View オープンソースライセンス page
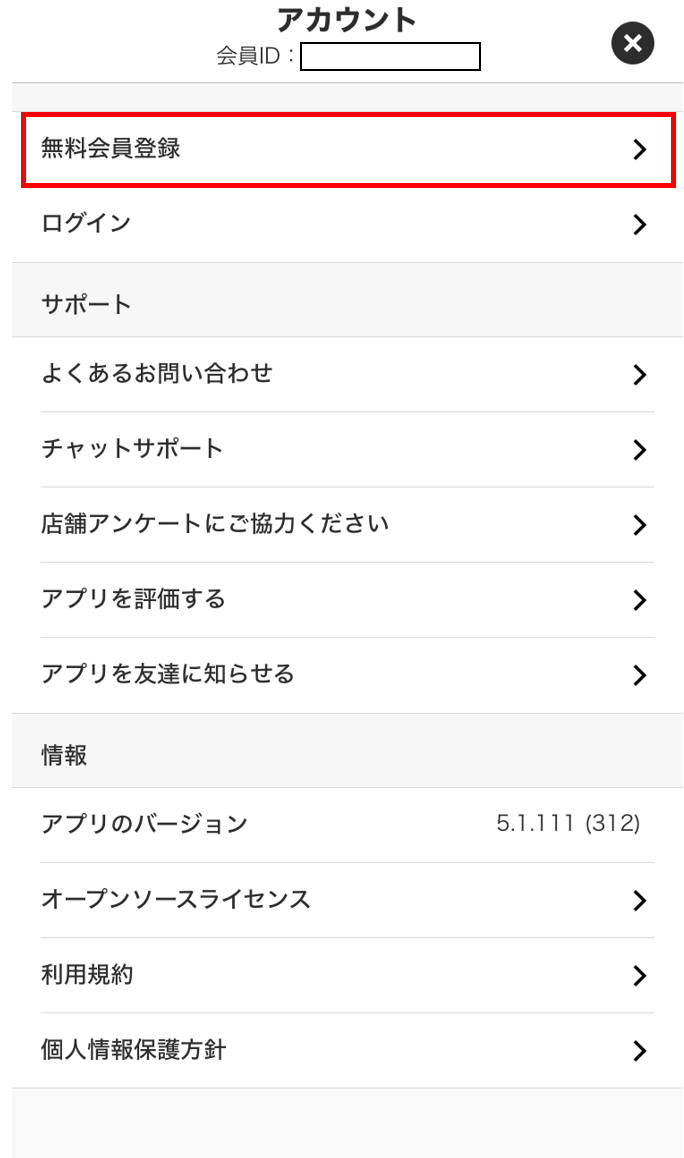The width and height of the screenshot is (684, 1158). 176,899
